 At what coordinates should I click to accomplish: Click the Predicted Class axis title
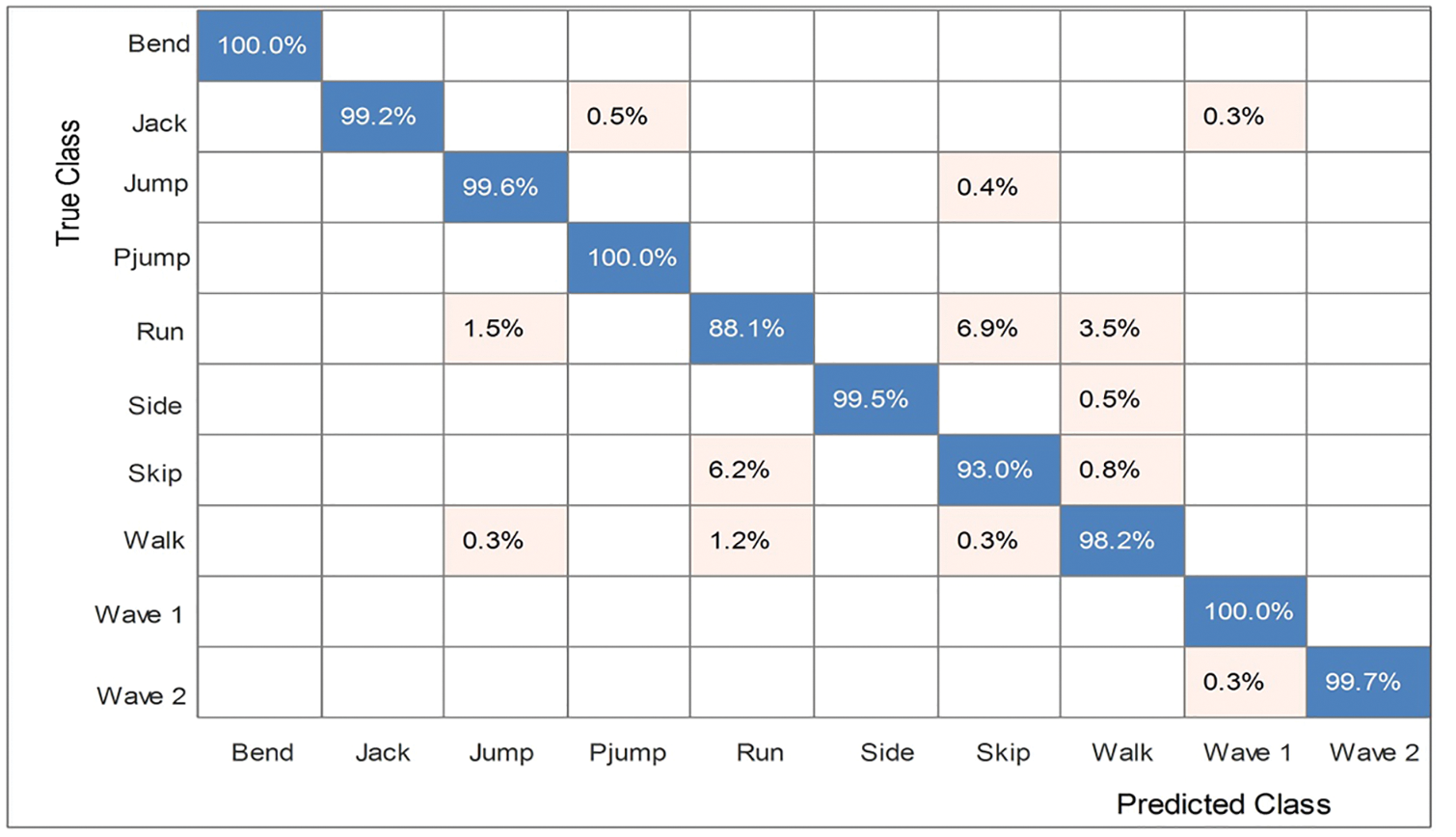1223,804
